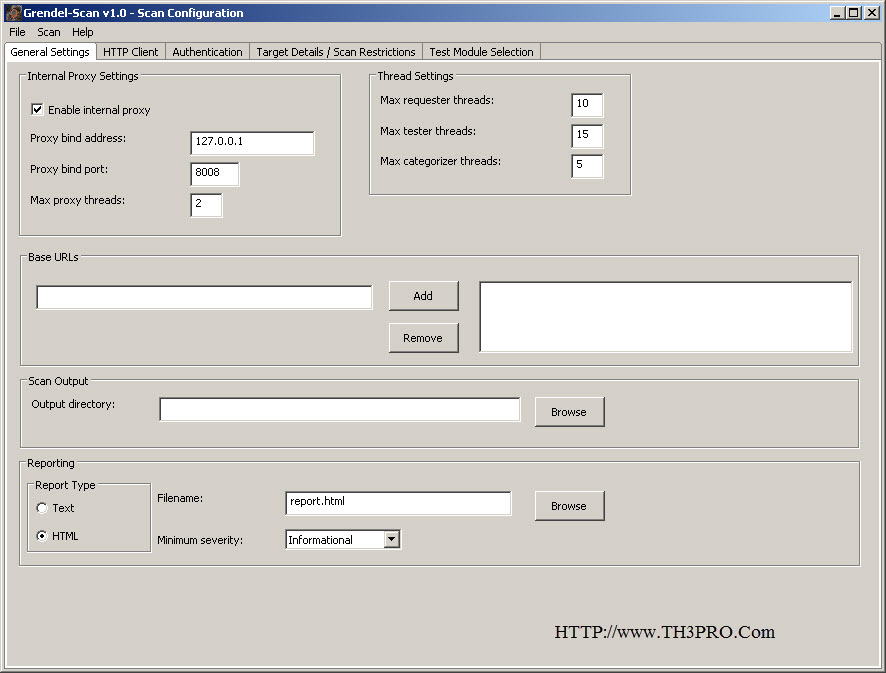Select the HTML report type

coord(42,536)
